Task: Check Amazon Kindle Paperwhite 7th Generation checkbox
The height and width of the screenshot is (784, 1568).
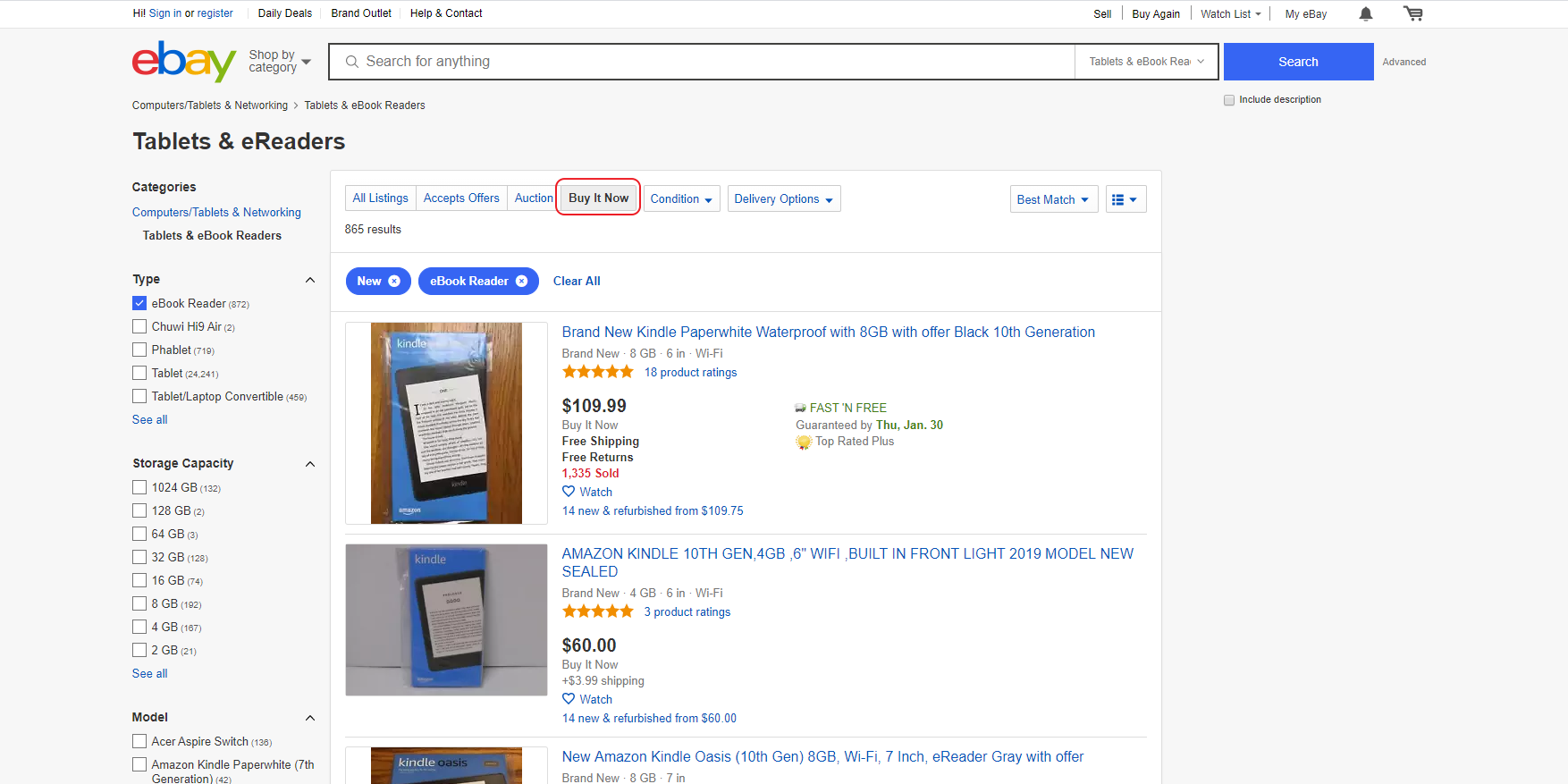Action: click(139, 764)
